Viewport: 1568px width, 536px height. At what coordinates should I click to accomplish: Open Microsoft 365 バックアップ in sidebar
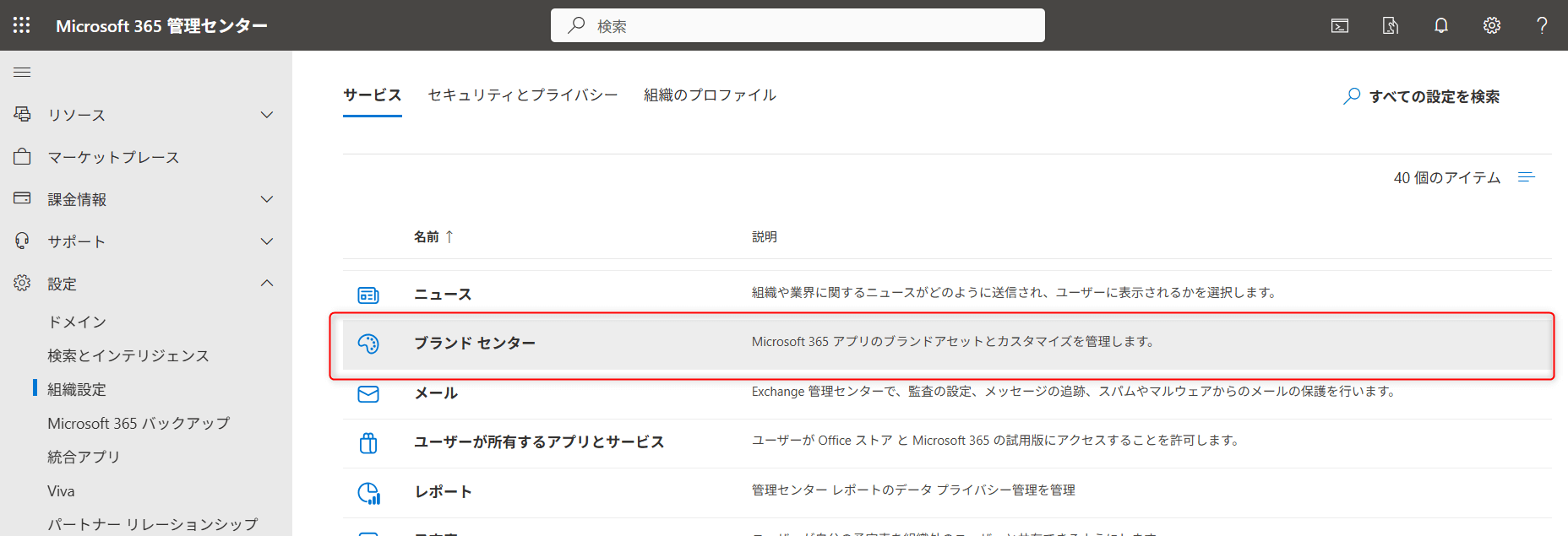coord(139,423)
